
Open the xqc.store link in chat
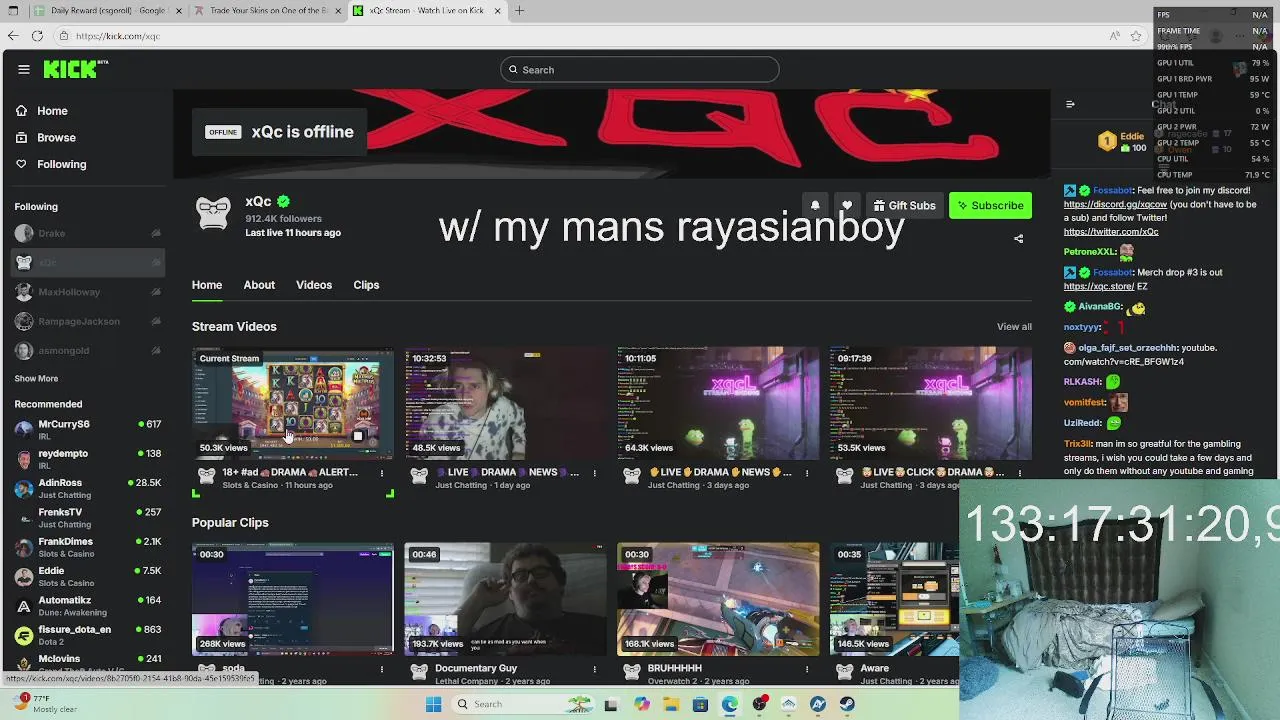point(1099,287)
